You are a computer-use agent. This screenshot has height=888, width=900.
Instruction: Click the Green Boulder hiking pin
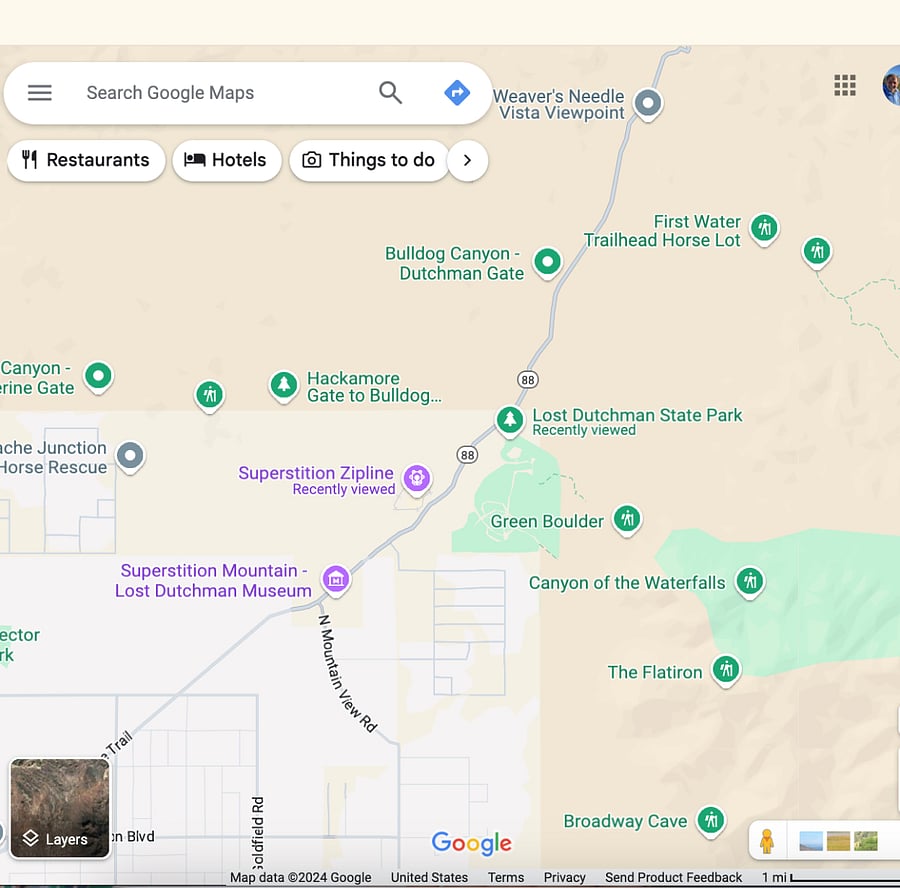coord(627,519)
